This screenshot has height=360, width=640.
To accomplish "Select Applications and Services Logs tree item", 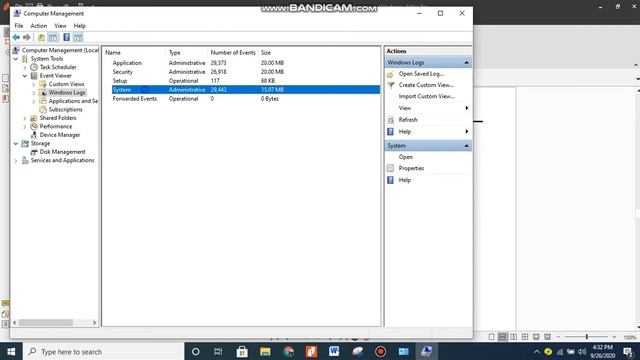I will click(x=73, y=101).
